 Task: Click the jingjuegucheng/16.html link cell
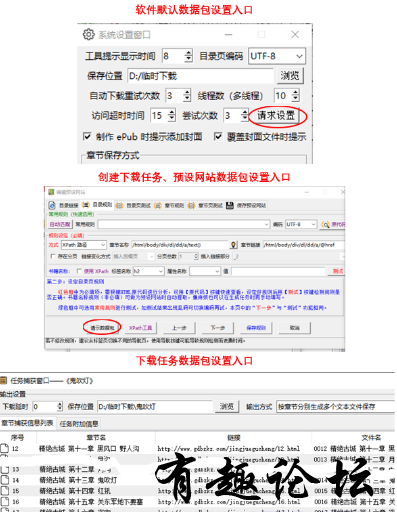229,501
